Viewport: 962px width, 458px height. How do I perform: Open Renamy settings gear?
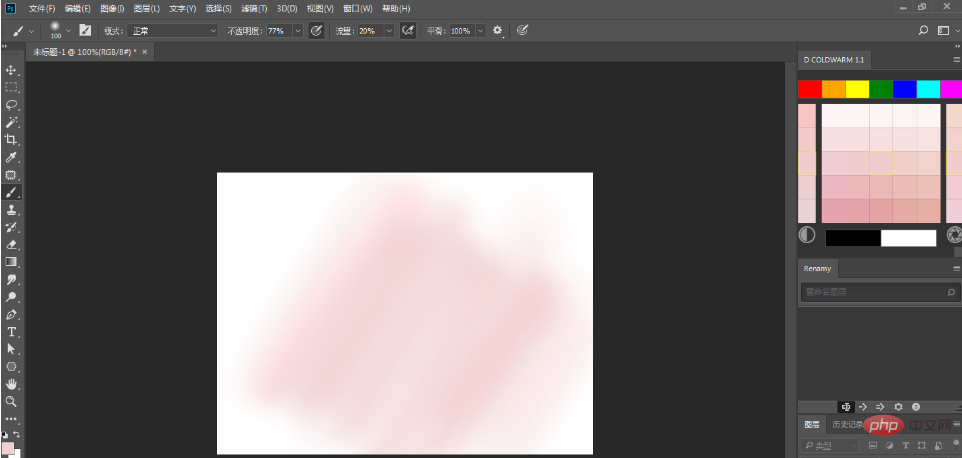point(898,406)
